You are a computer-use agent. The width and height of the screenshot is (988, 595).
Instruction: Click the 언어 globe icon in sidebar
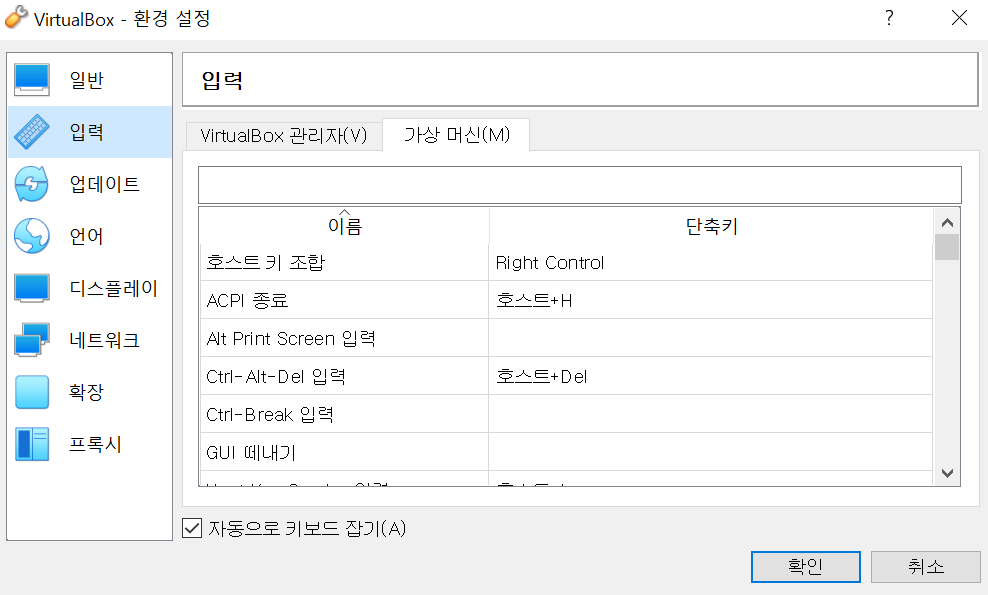32,236
